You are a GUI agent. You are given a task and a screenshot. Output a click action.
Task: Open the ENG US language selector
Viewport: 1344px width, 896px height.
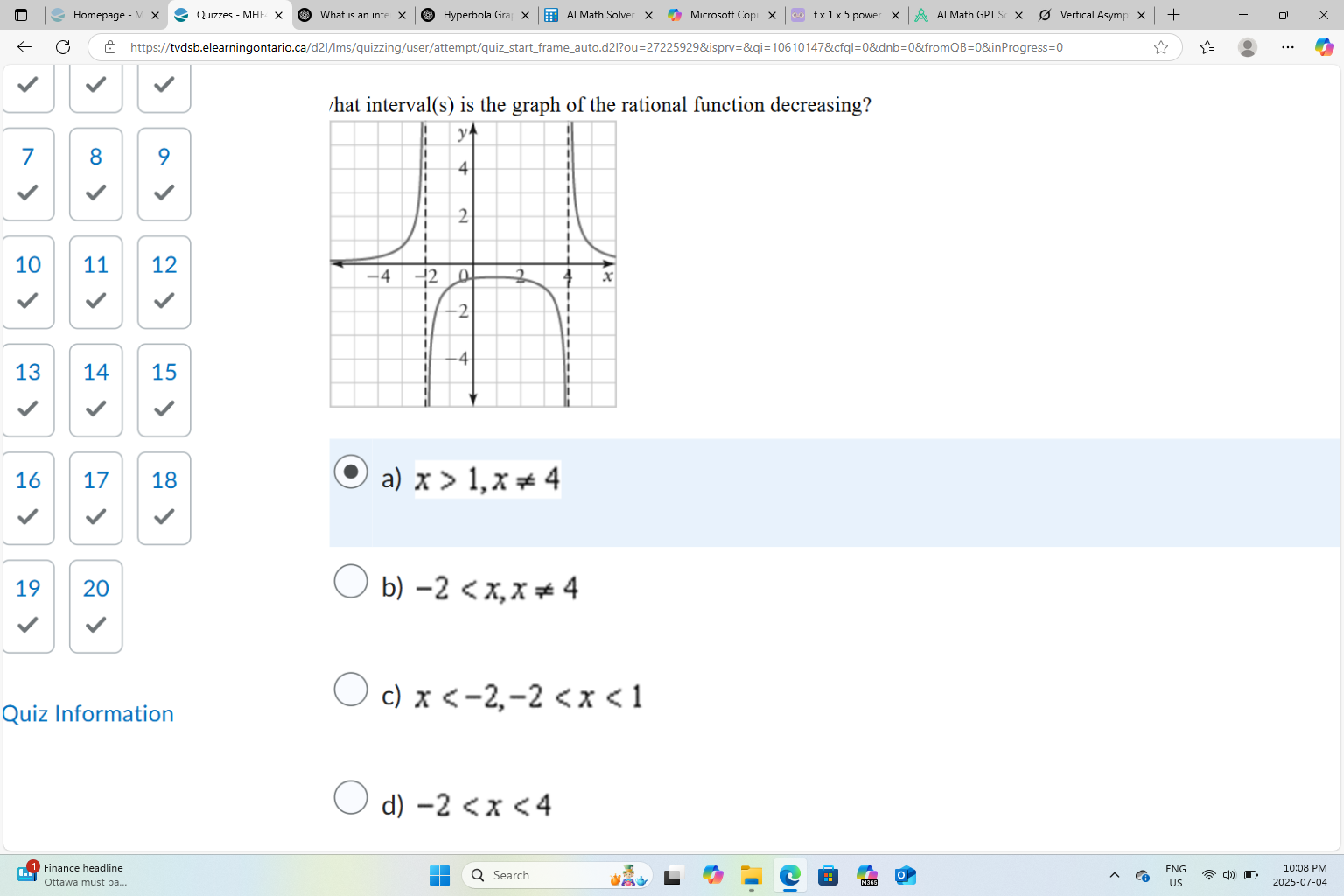(1175, 874)
